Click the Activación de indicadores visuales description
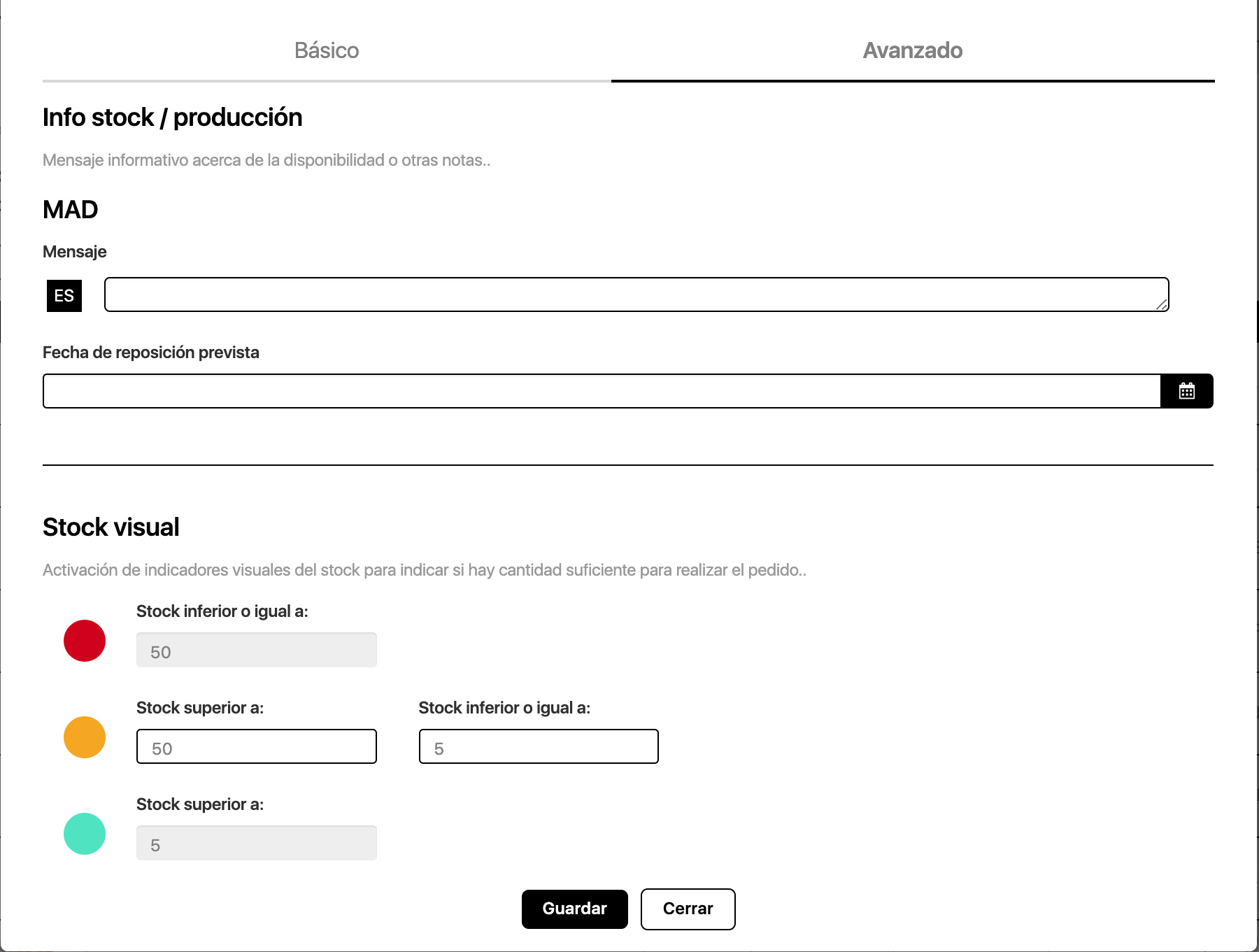1259x952 pixels. click(x=425, y=570)
